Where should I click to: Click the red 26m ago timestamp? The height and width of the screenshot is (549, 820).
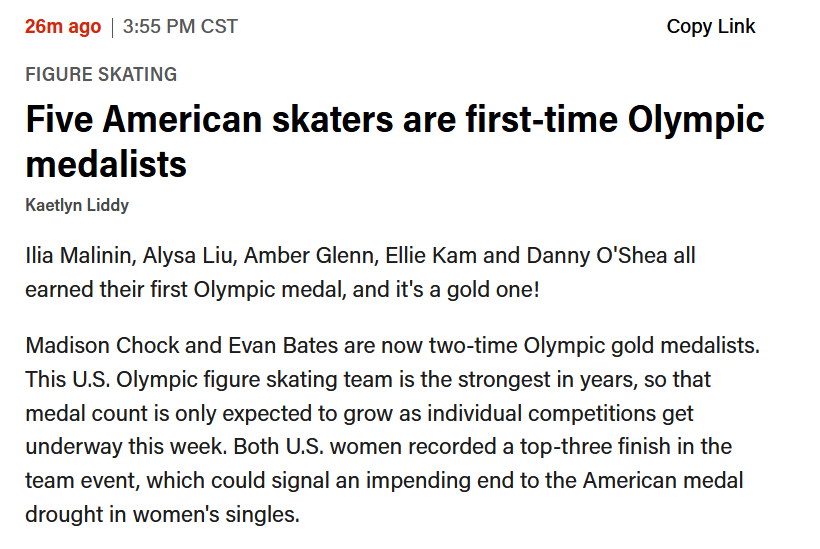pos(63,27)
